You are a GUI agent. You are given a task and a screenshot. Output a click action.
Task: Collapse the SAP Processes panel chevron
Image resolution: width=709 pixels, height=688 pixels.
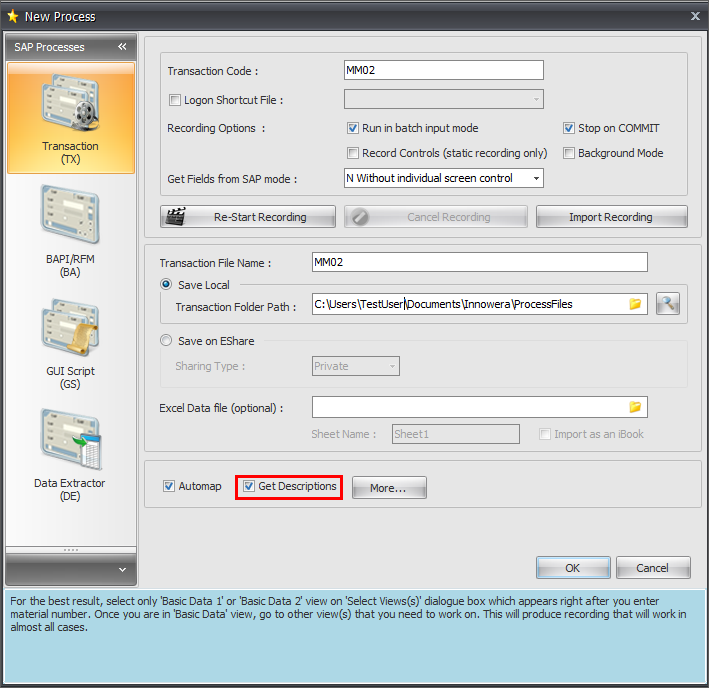tap(122, 47)
